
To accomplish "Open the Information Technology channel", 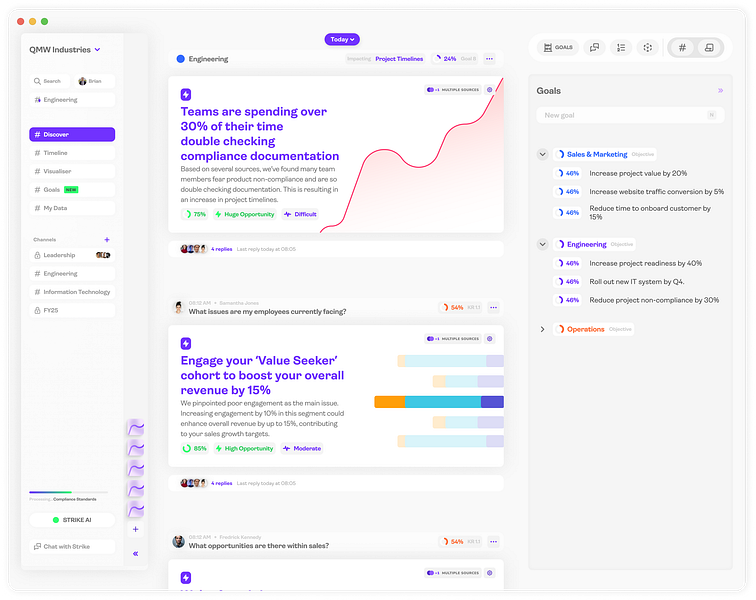I will tap(72, 292).
